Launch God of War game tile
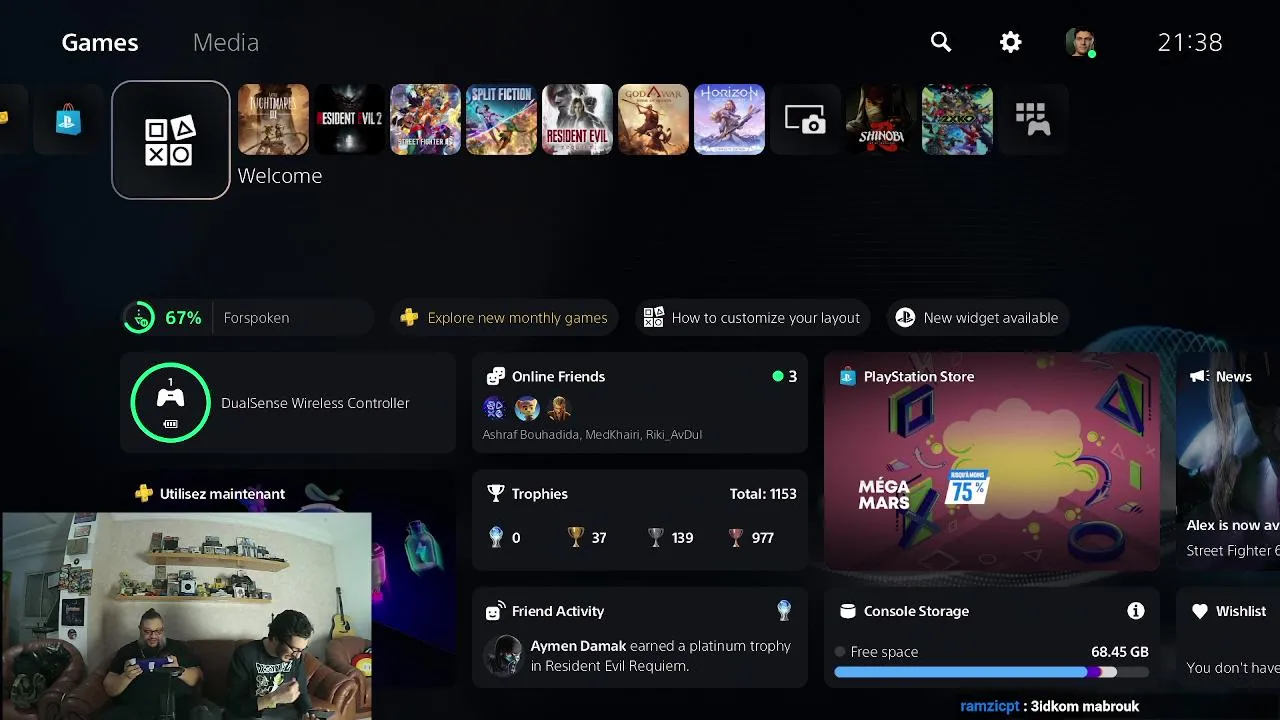The width and height of the screenshot is (1280, 720). click(653, 120)
